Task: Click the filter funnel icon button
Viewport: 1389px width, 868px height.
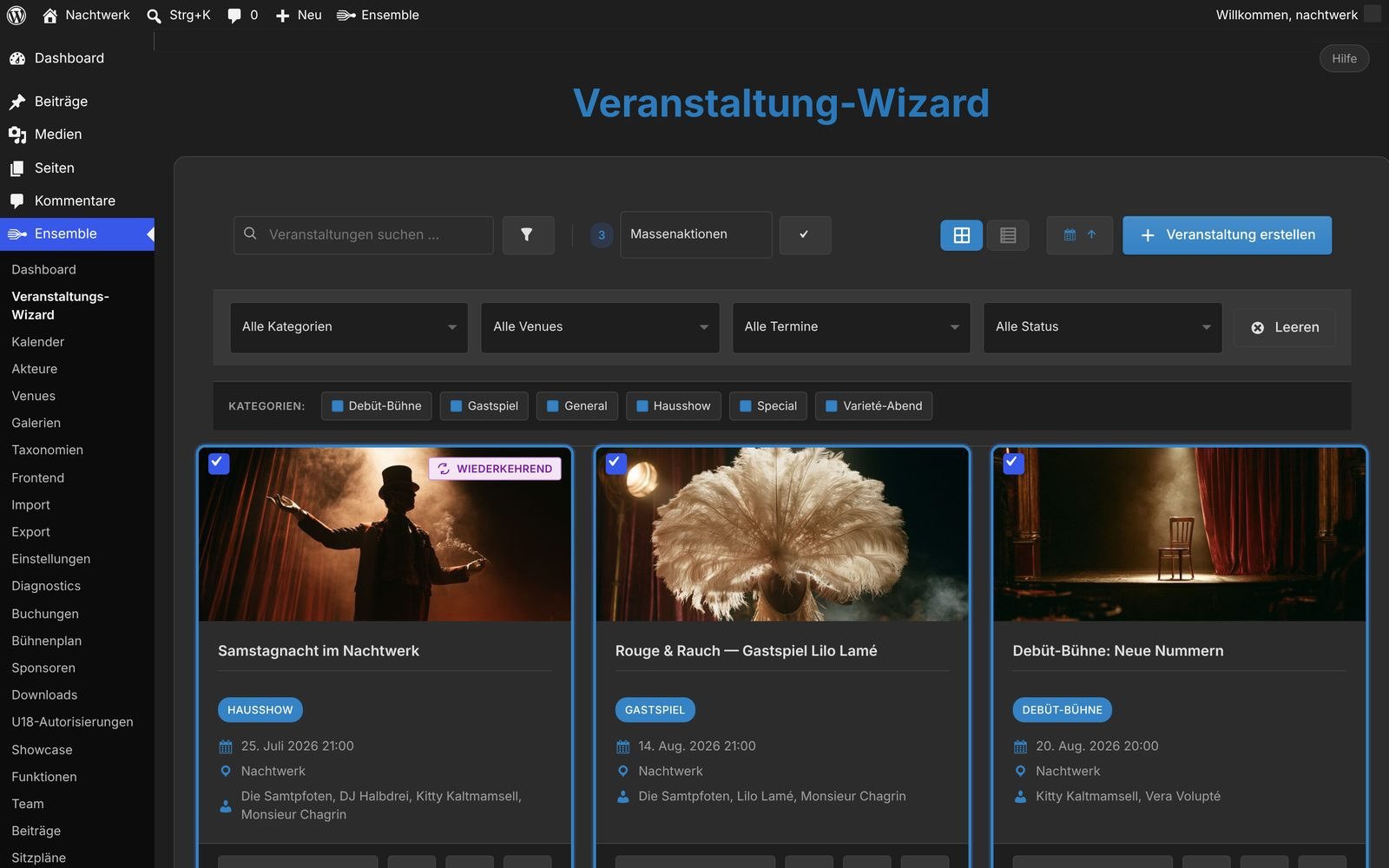Action: coord(528,234)
